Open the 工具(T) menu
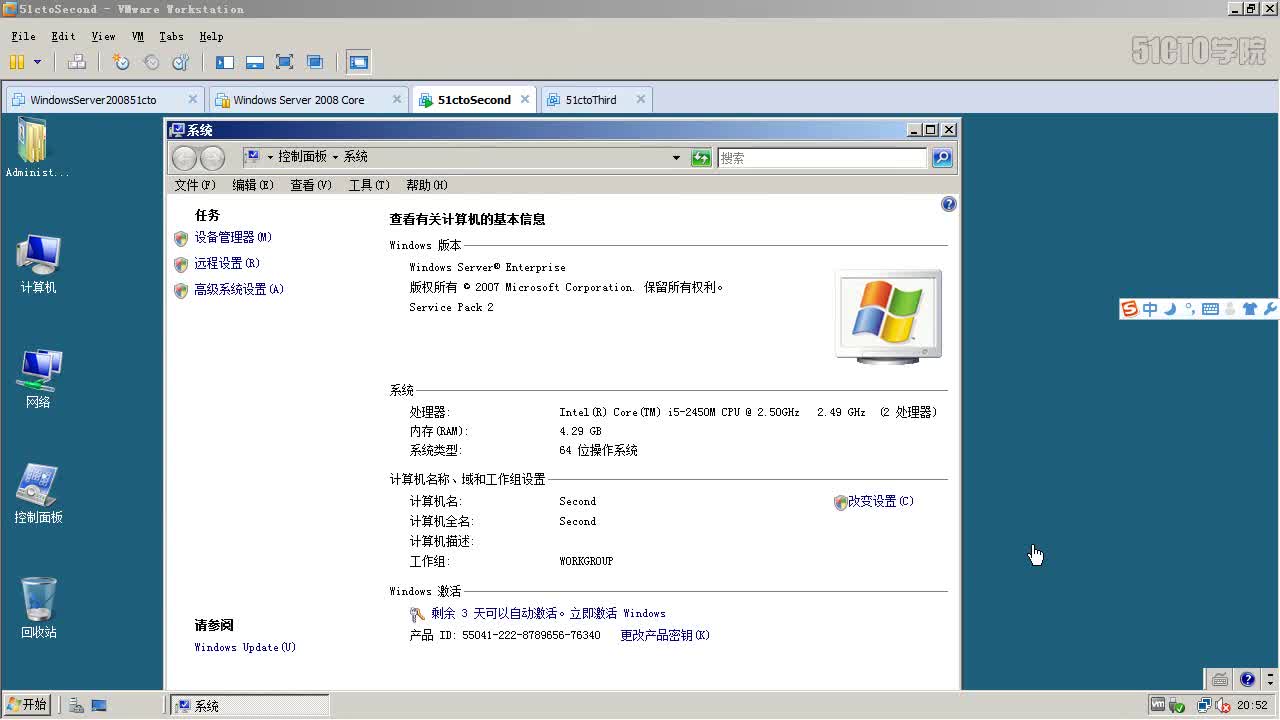Image resolution: width=1280 pixels, height=720 pixels. click(x=369, y=185)
